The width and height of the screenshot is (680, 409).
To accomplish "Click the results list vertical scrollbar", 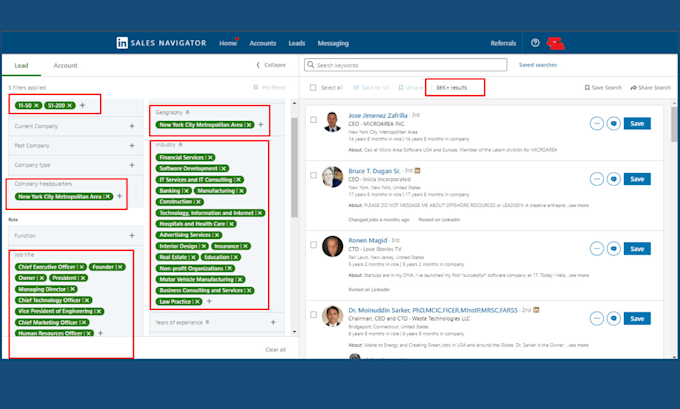I will 674,124.
